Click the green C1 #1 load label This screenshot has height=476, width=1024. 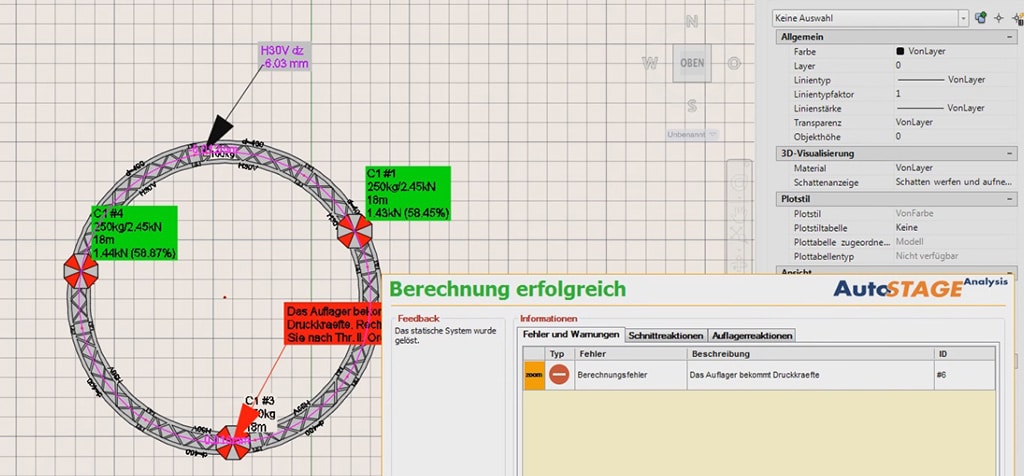(408, 193)
